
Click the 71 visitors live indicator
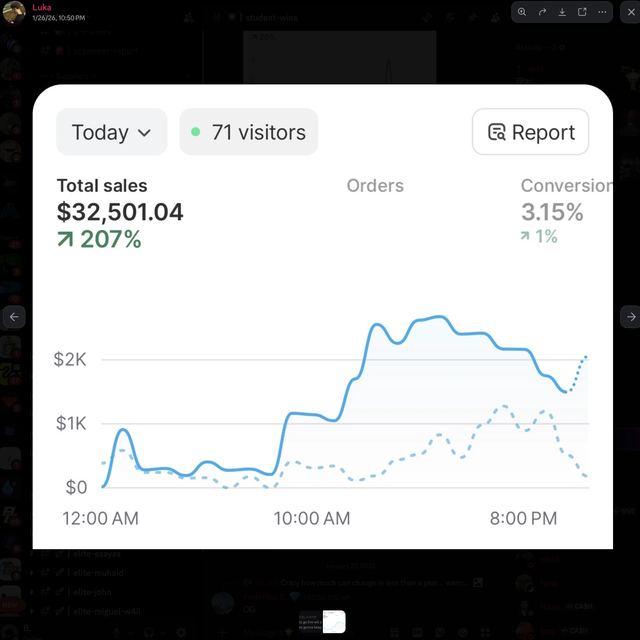click(249, 132)
